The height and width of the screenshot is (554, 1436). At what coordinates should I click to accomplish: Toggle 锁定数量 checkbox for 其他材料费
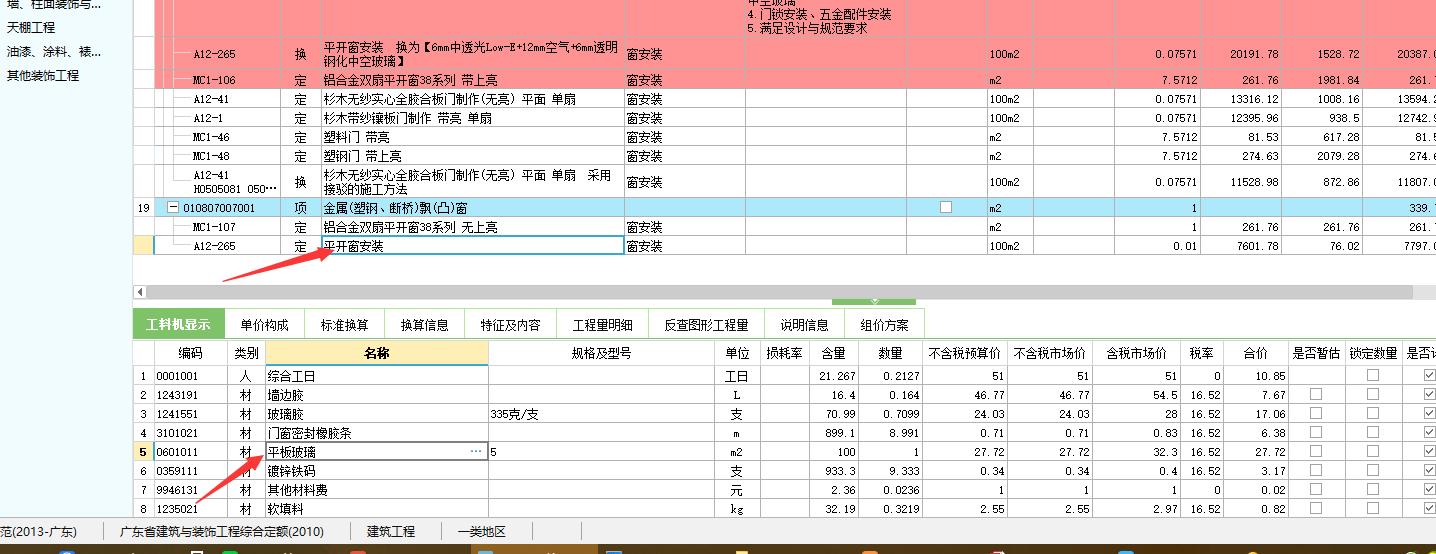coord(1373,490)
